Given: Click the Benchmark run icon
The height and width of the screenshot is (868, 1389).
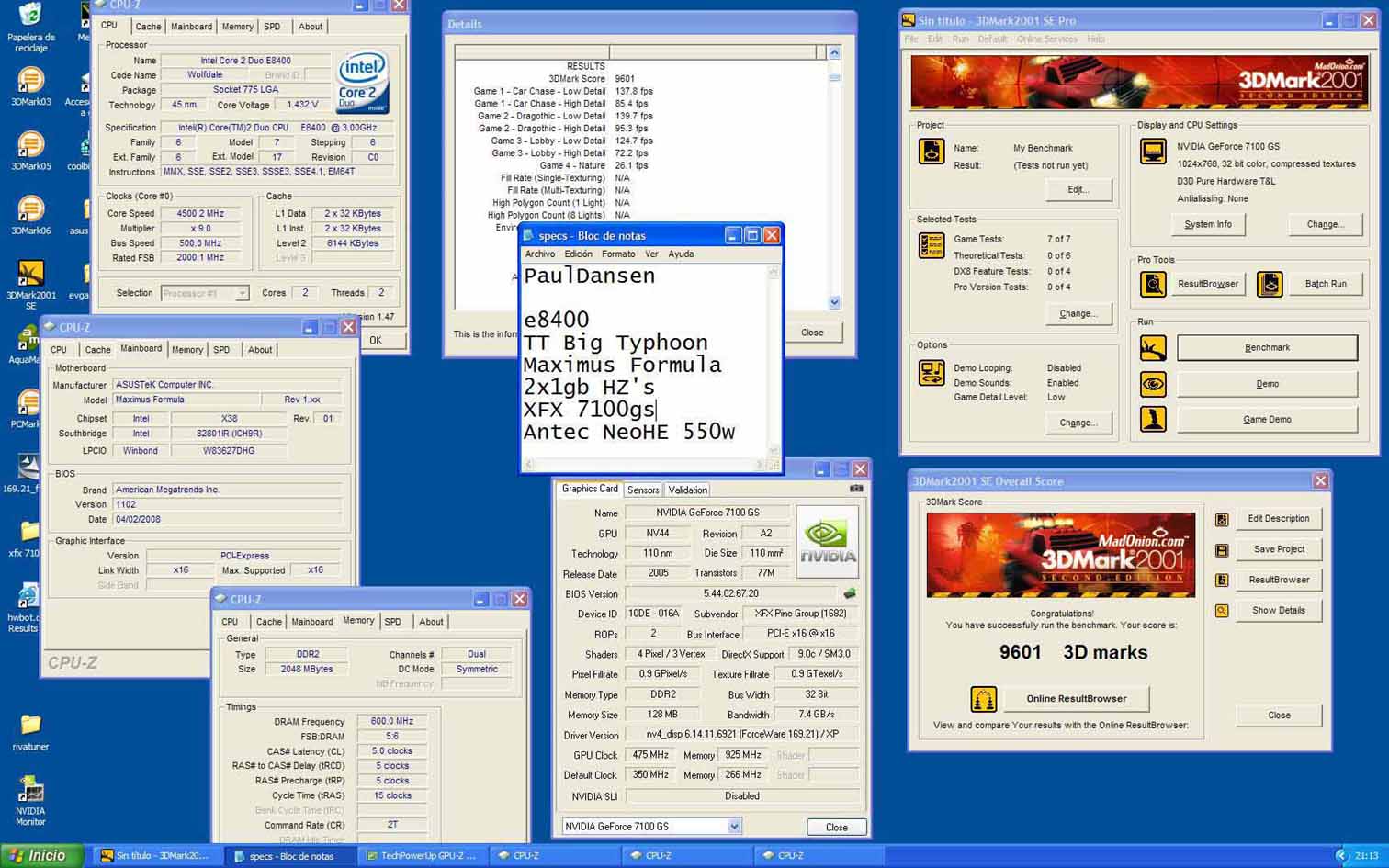Looking at the screenshot, I should 1153,347.
